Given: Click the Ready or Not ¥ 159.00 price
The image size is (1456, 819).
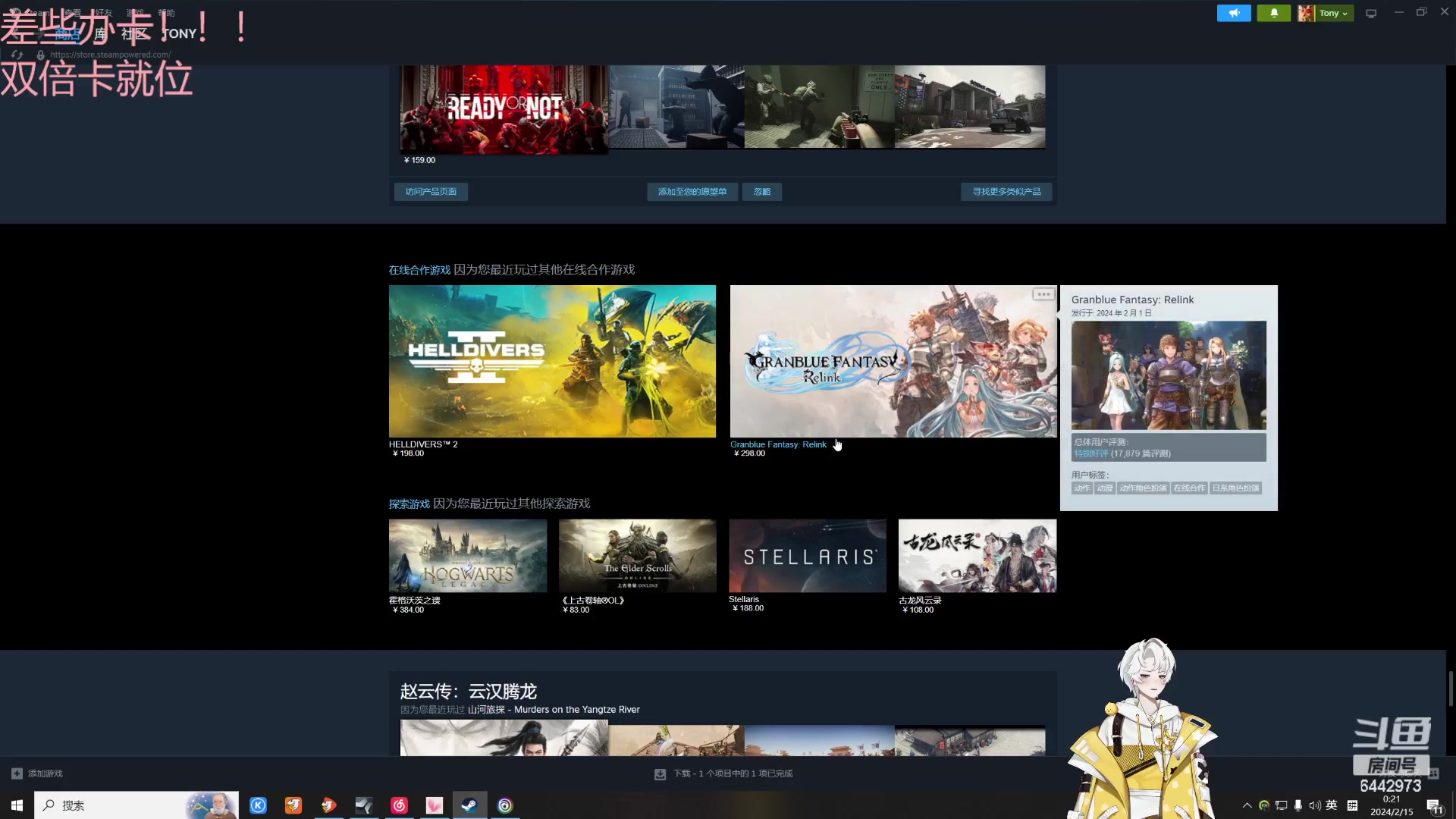Looking at the screenshot, I should 420,160.
